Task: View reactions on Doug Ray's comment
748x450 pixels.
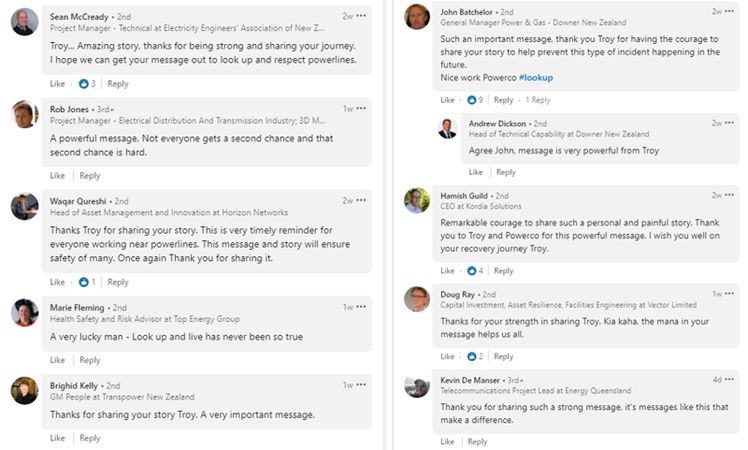Action: coord(476,356)
